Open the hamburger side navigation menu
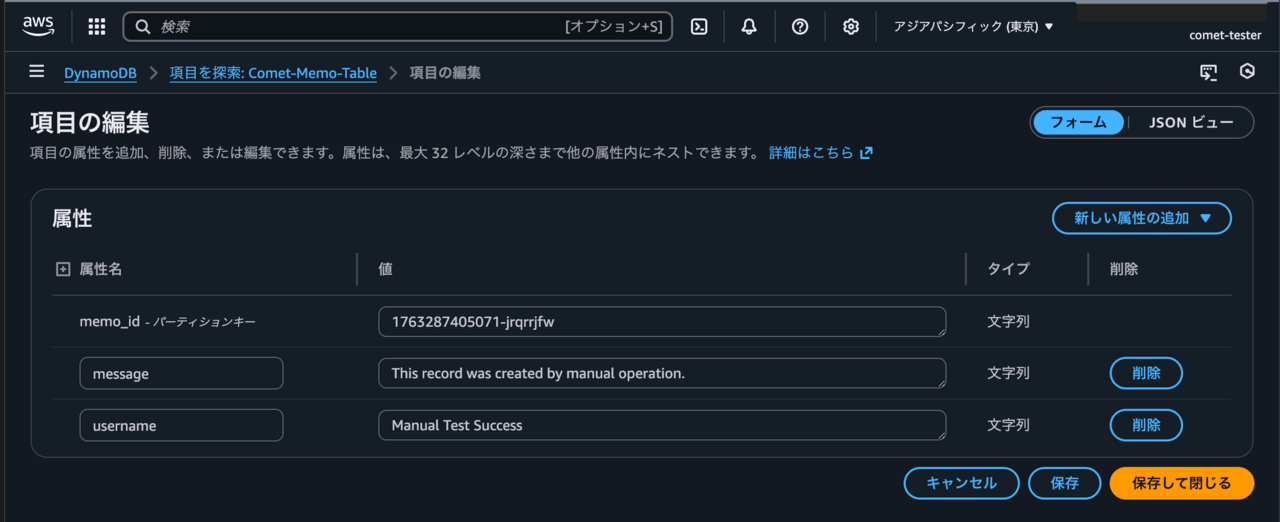The height and width of the screenshot is (522, 1280). pyautogui.click(x=37, y=72)
